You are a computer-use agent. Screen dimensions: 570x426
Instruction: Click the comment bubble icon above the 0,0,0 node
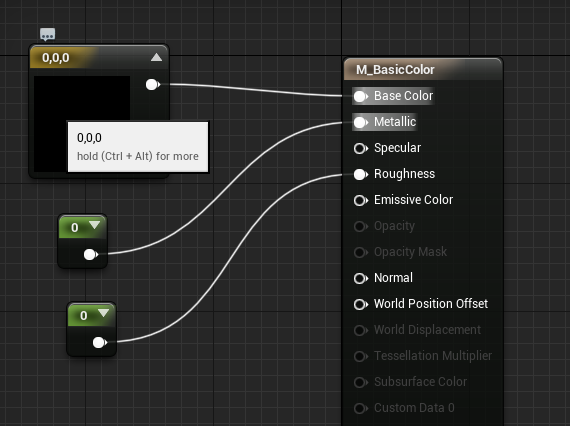tap(48, 35)
